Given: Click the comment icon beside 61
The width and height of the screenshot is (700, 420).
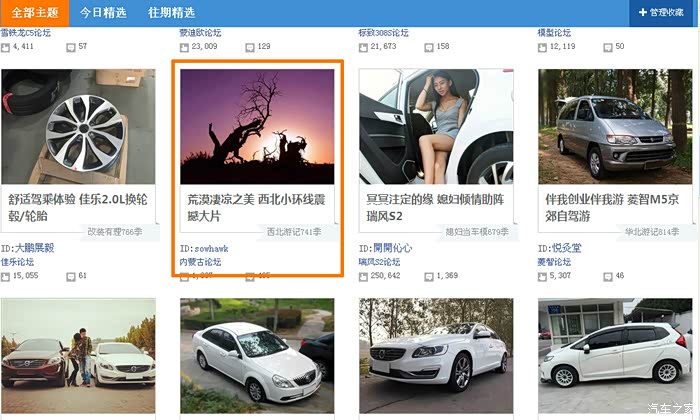Looking at the screenshot, I should [x=71, y=277].
